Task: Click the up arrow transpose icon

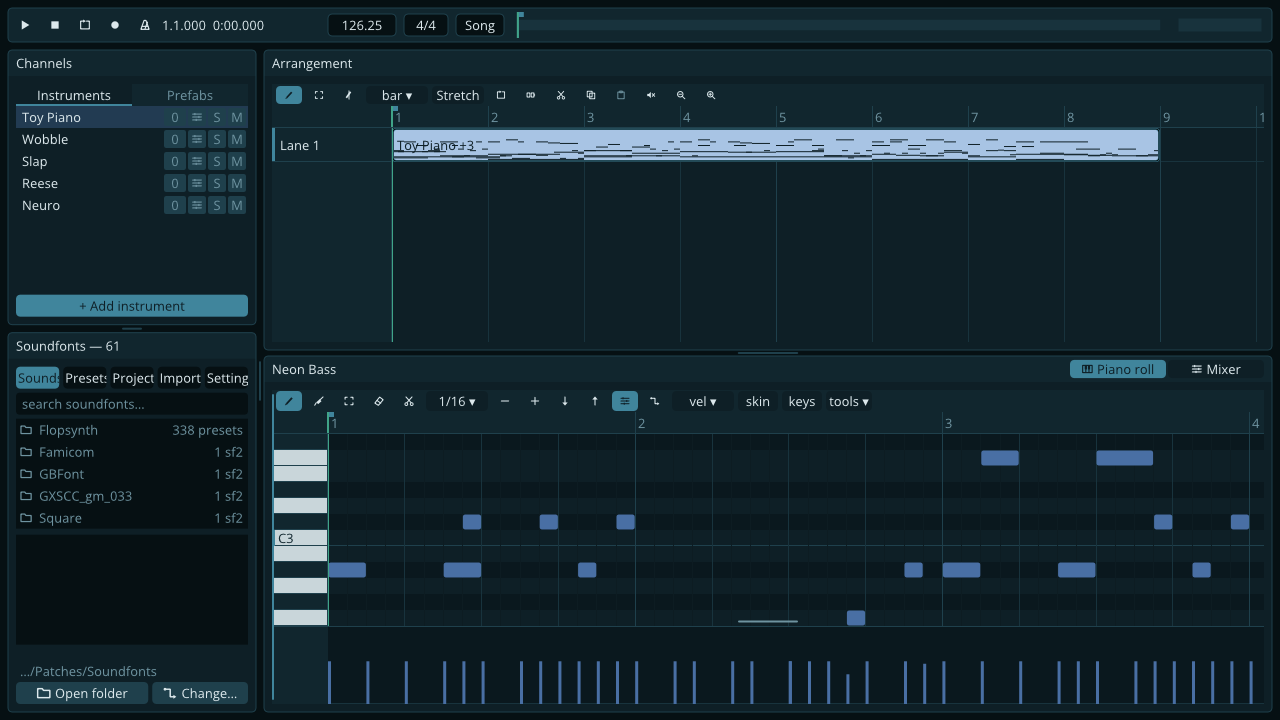Action: (595, 401)
